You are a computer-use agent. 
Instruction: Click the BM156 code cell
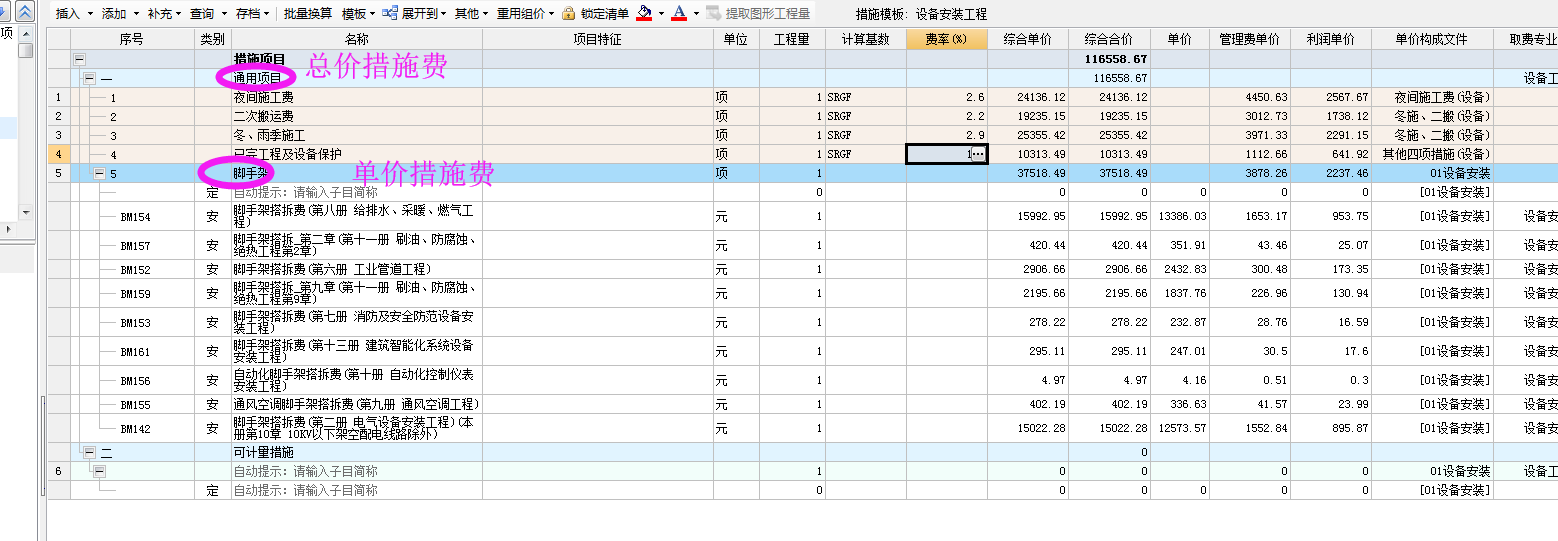[135, 381]
